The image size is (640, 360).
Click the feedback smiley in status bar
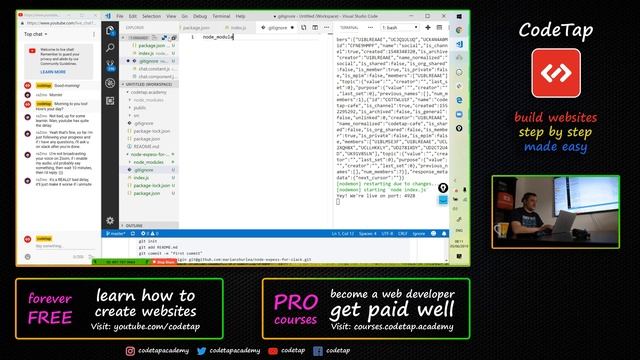(433, 233)
